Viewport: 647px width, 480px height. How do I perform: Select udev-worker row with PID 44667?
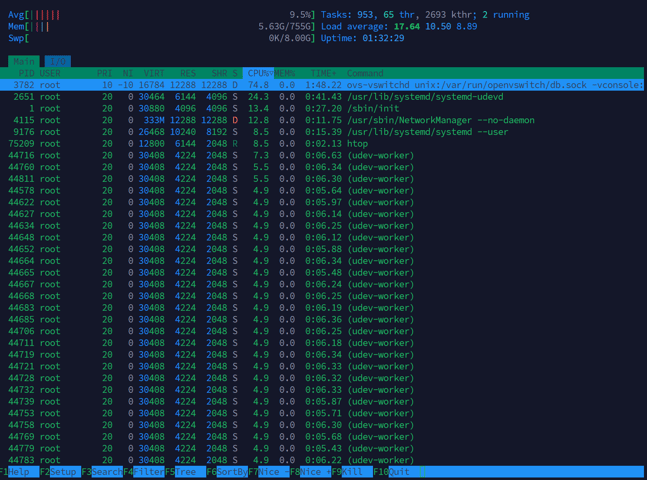[322, 284]
